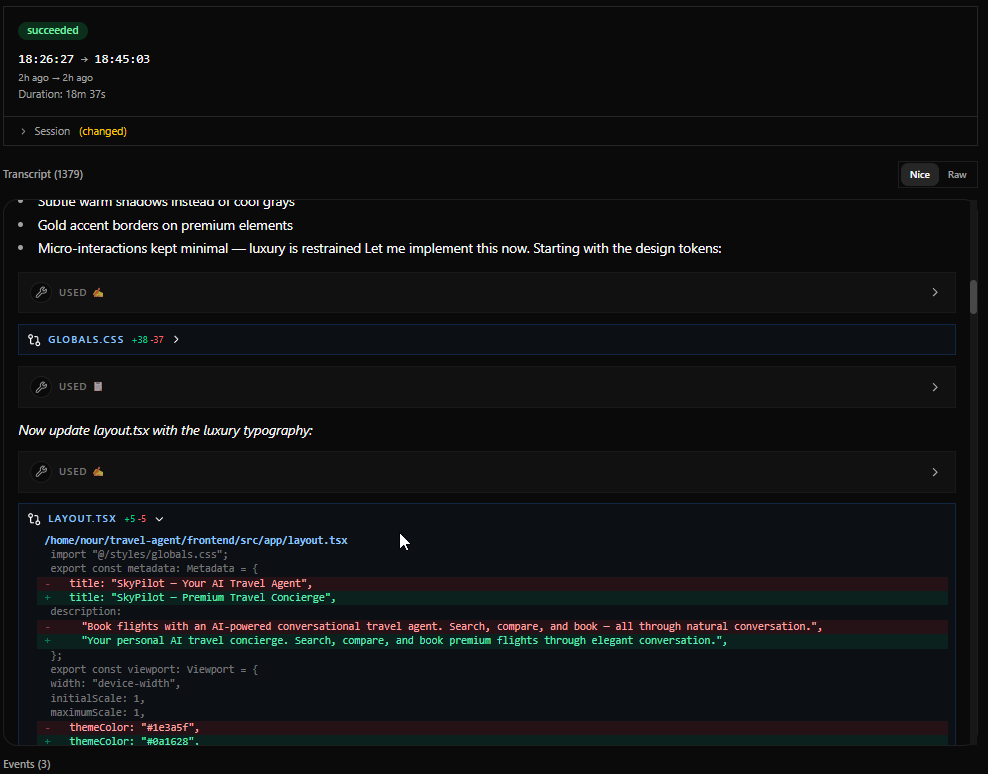This screenshot has width=988, height=774.
Task: Click the 2h ago → 2h ago text
Action: (55, 78)
